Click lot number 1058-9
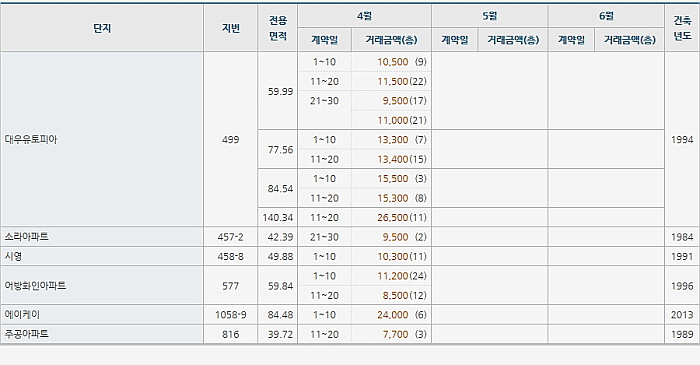This screenshot has height=365, width=700. pos(230,315)
